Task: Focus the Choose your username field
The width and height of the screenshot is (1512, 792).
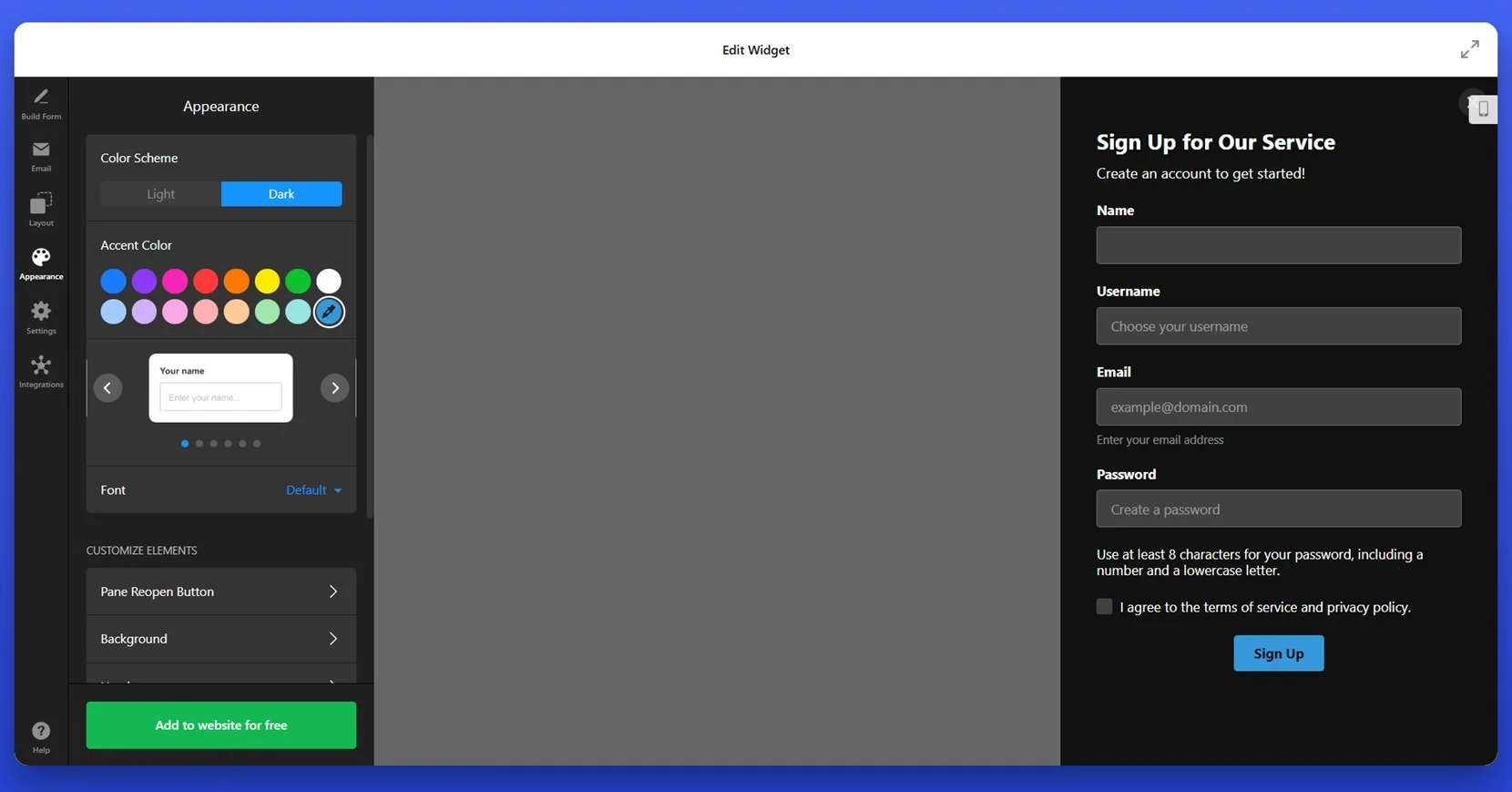Action: coord(1279,326)
